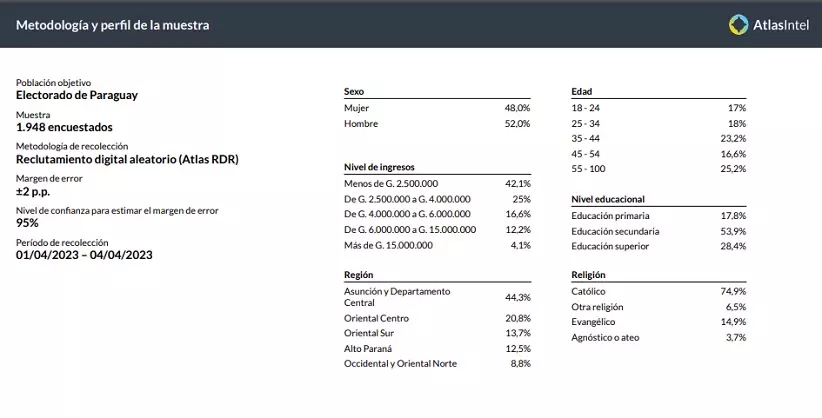Select the Metodología y perfil de la muestra title
This screenshot has height=418, width=822.
tap(113, 25)
